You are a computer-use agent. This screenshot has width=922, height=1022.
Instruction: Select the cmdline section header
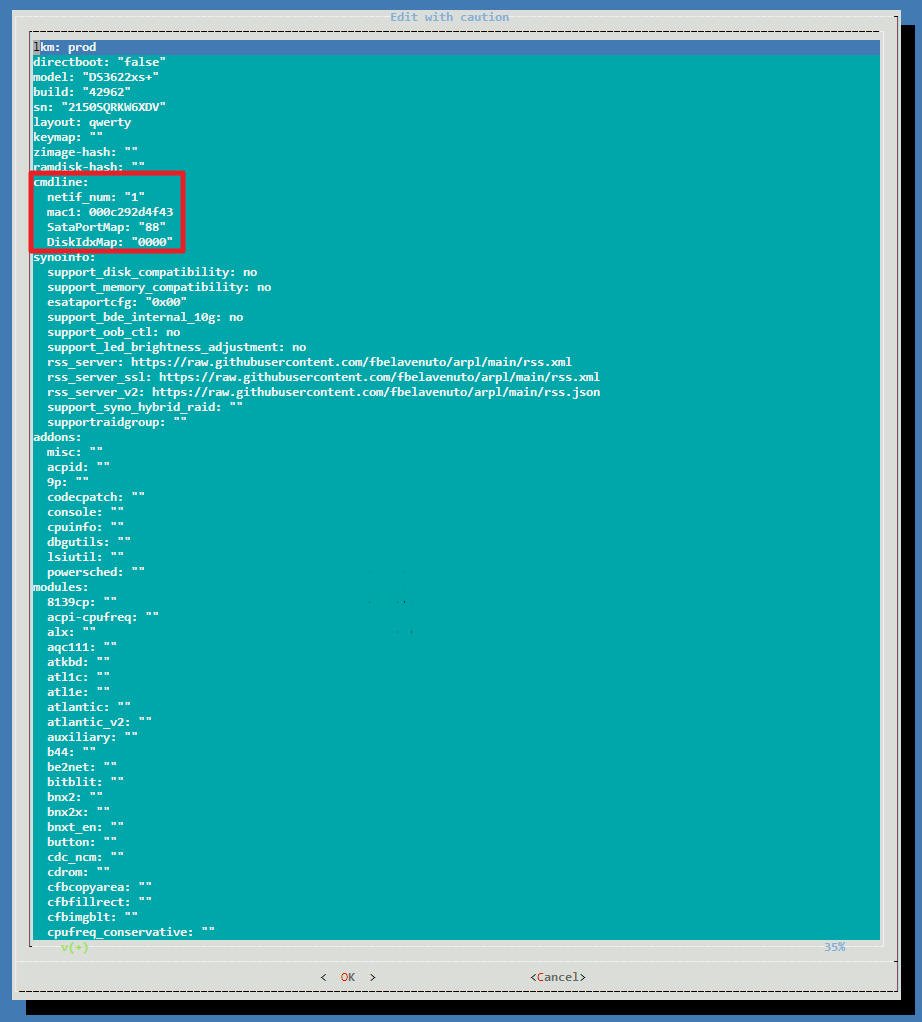[x=61, y=182]
